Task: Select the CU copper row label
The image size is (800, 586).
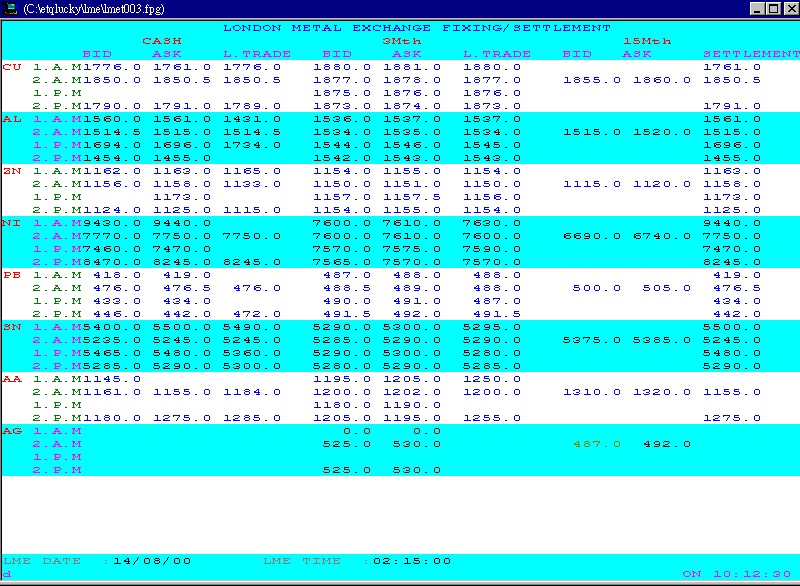Action: tap(9, 67)
